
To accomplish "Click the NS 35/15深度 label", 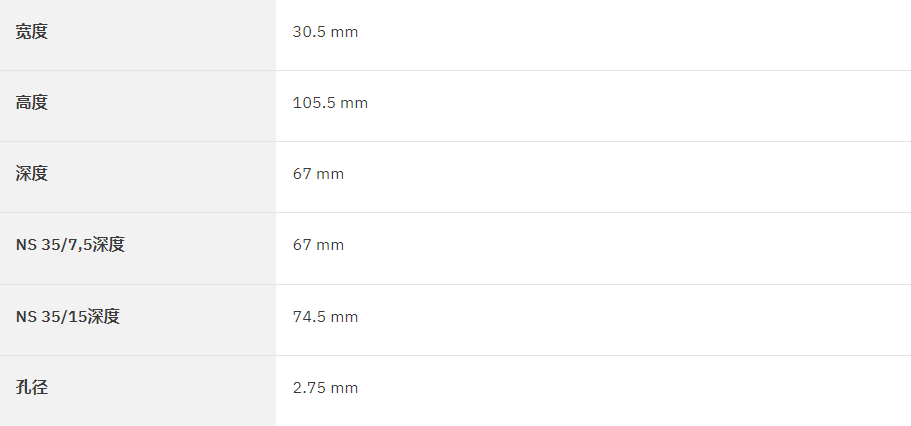I will (68, 317).
